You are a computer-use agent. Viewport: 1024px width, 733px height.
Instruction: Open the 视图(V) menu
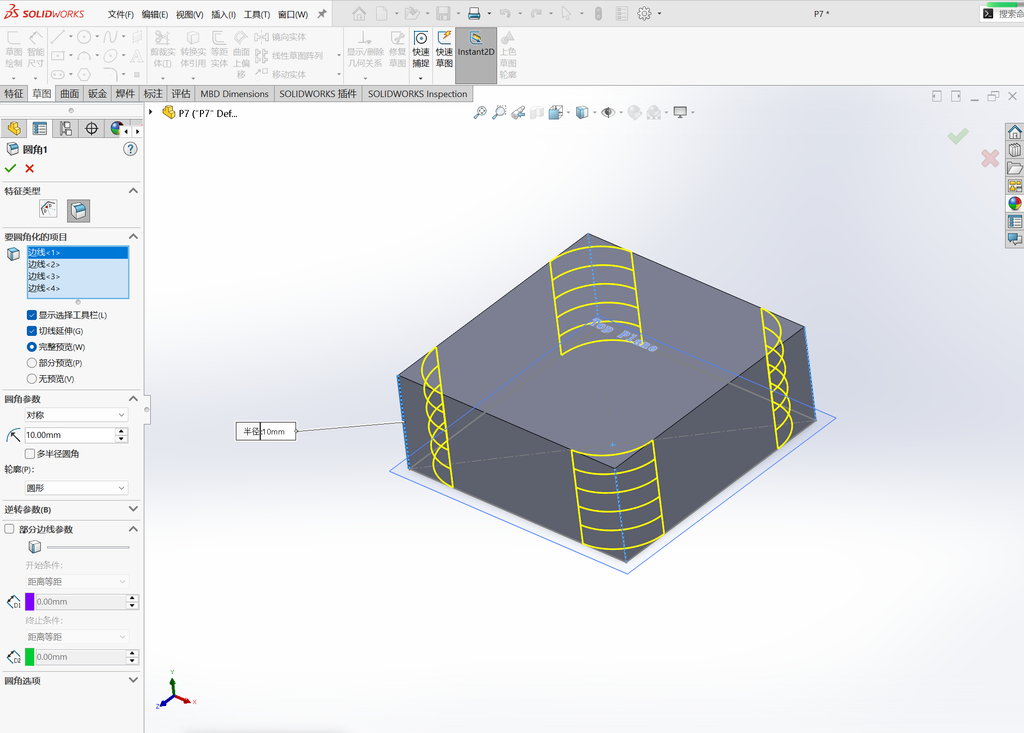189,14
